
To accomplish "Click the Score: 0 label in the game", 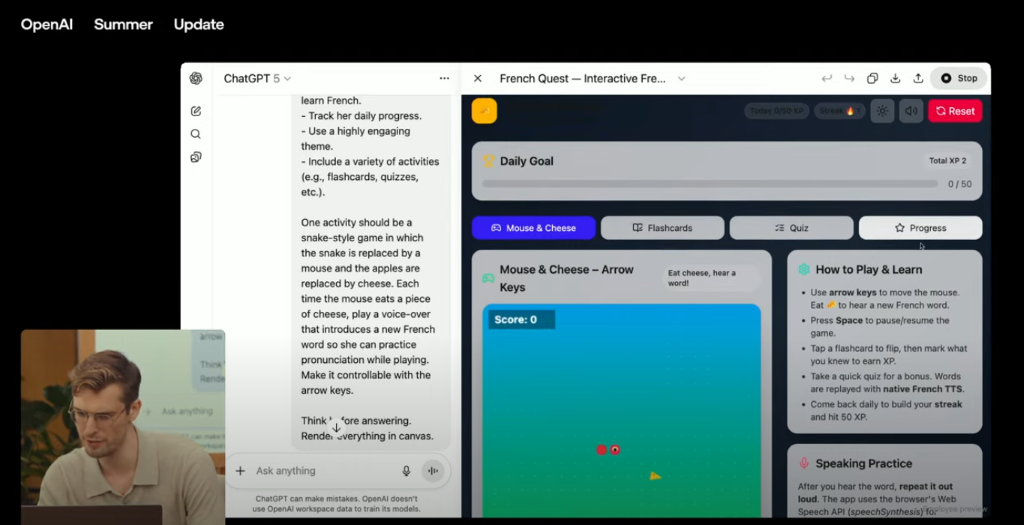I will pyautogui.click(x=521, y=319).
